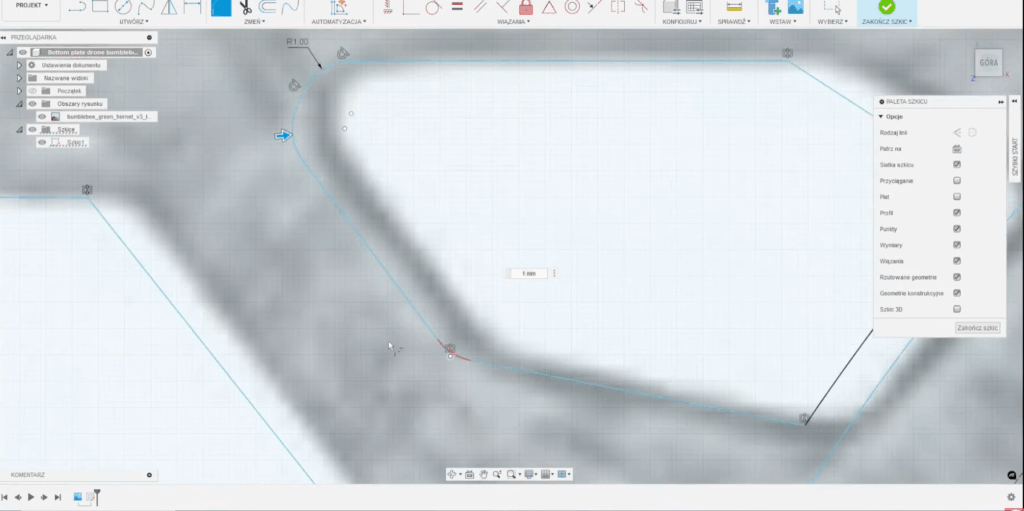Hide the bumblebee_green_hornet image via eye icon
The image size is (1024, 511).
tap(42, 116)
